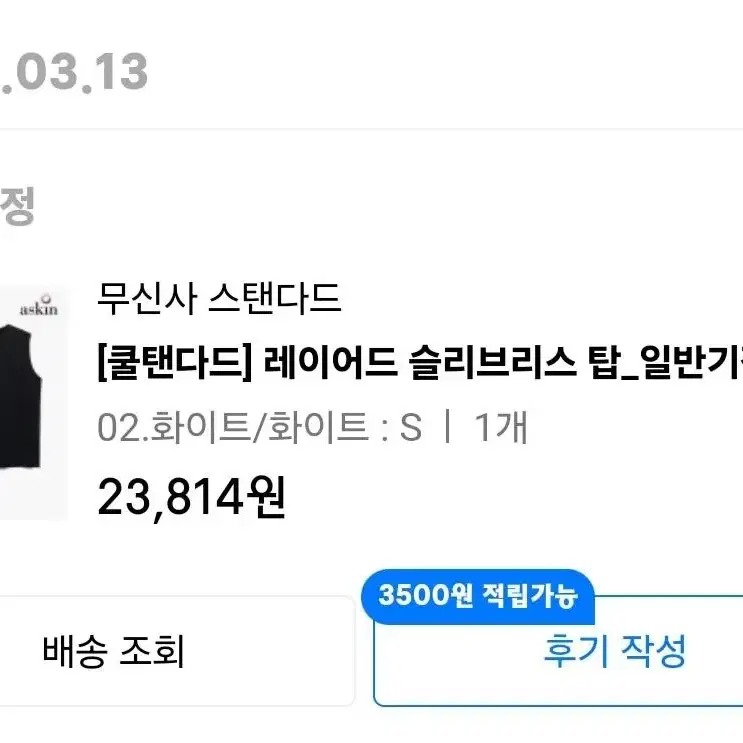Viewport: 743px width, 743px height.
Task: Open the black sleeveless top thumbnail
Action: (33, 402)
